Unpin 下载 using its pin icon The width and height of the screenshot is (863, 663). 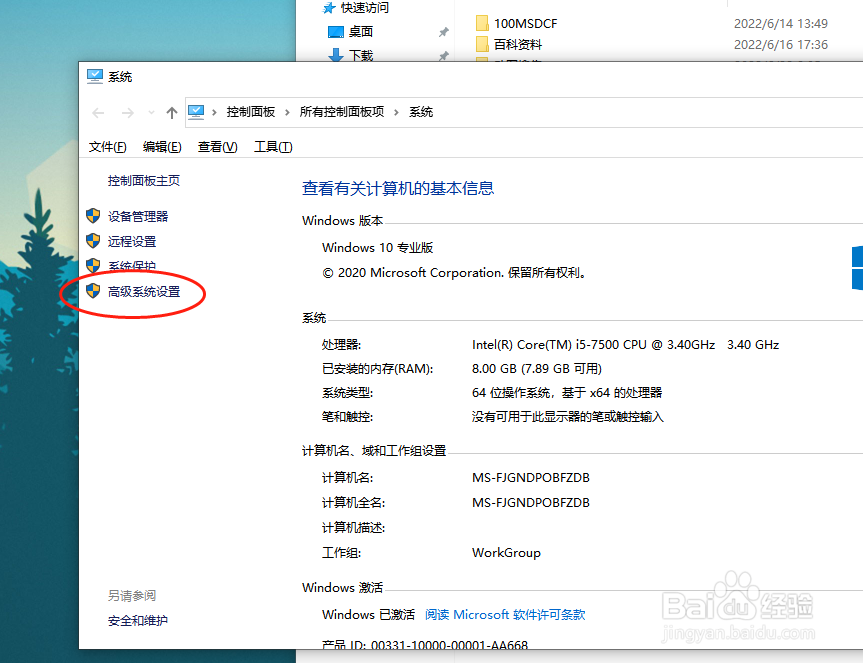[444, 56]
